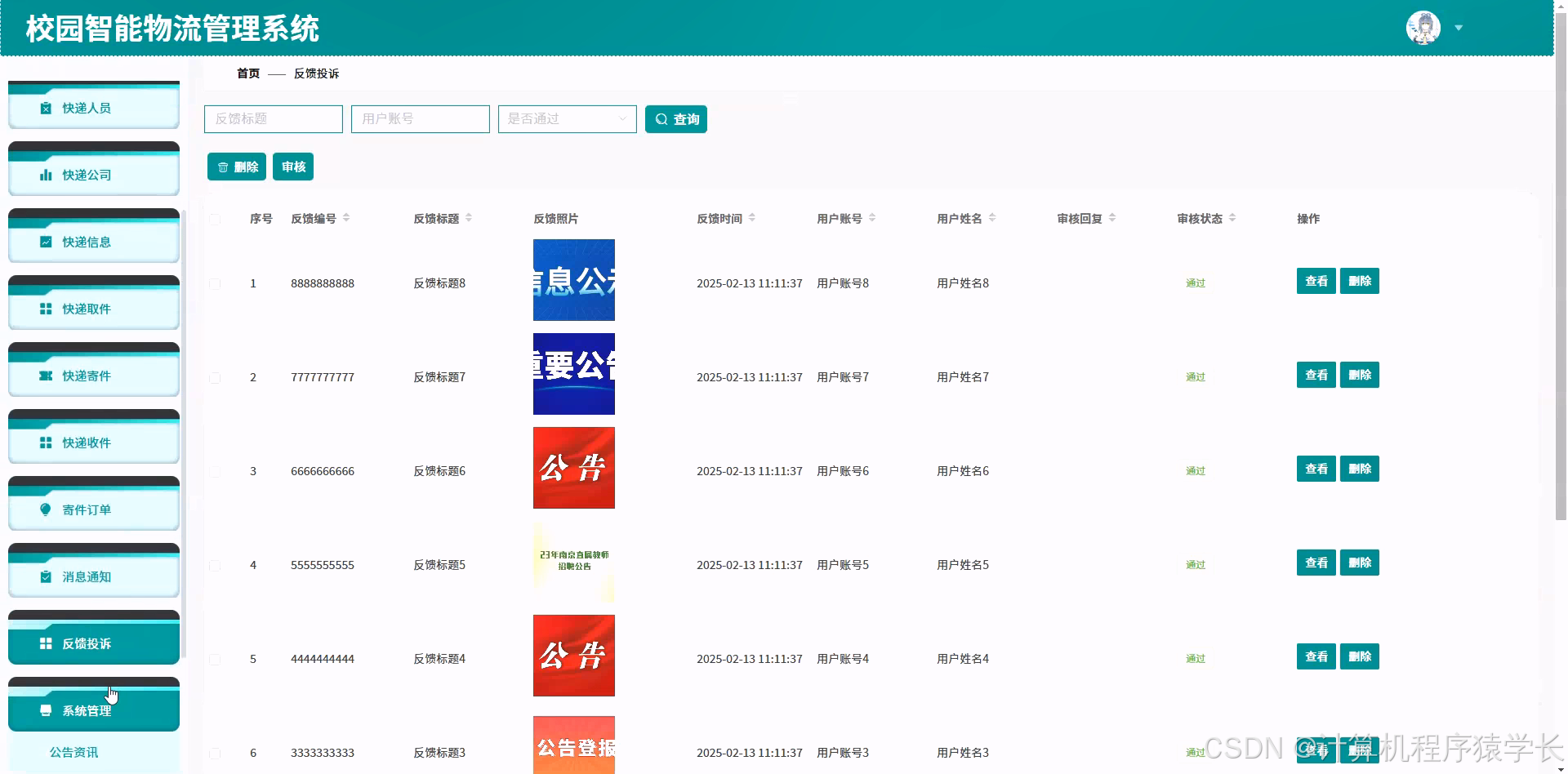1568x774 pixels.
Task: Open the 寄件订单 module
Action: pyautogui.click(x=93, y=509)
